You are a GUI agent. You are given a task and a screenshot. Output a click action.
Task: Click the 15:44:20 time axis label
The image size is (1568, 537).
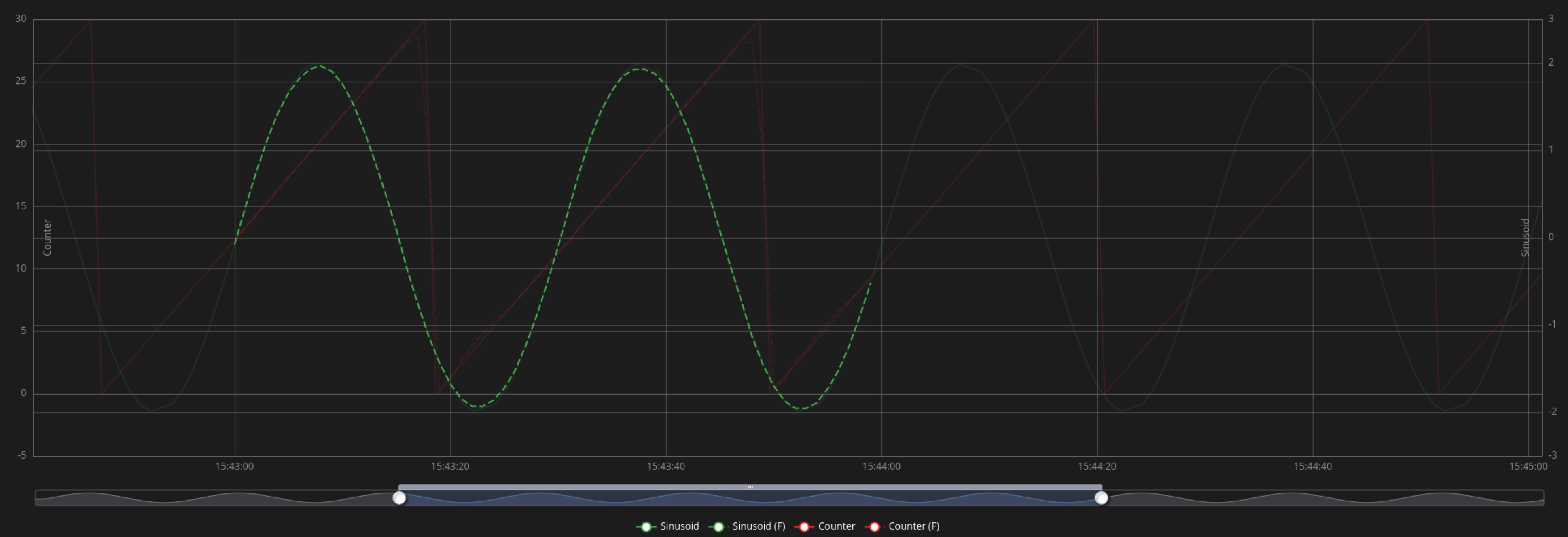1097,467
